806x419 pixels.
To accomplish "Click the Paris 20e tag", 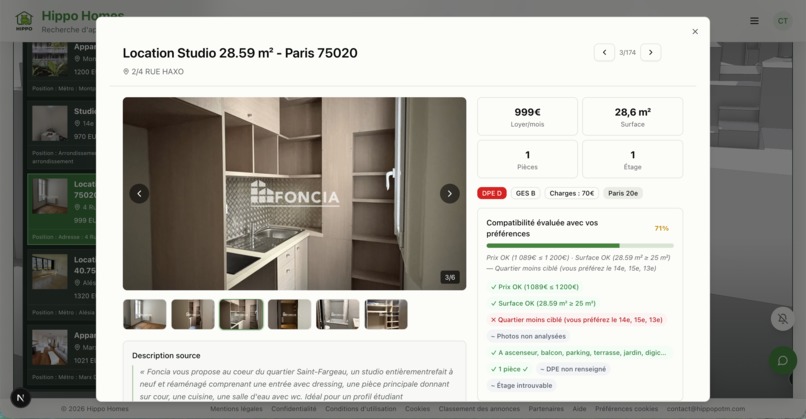I will (x=623, y=193).
